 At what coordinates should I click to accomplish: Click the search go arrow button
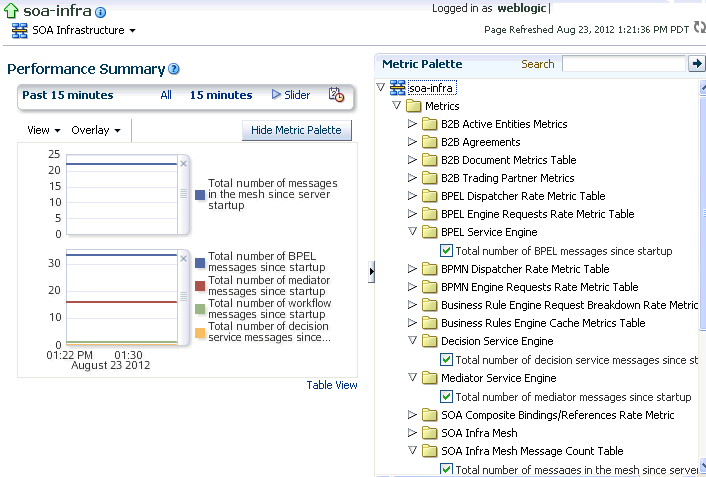[x=697, y=64]
